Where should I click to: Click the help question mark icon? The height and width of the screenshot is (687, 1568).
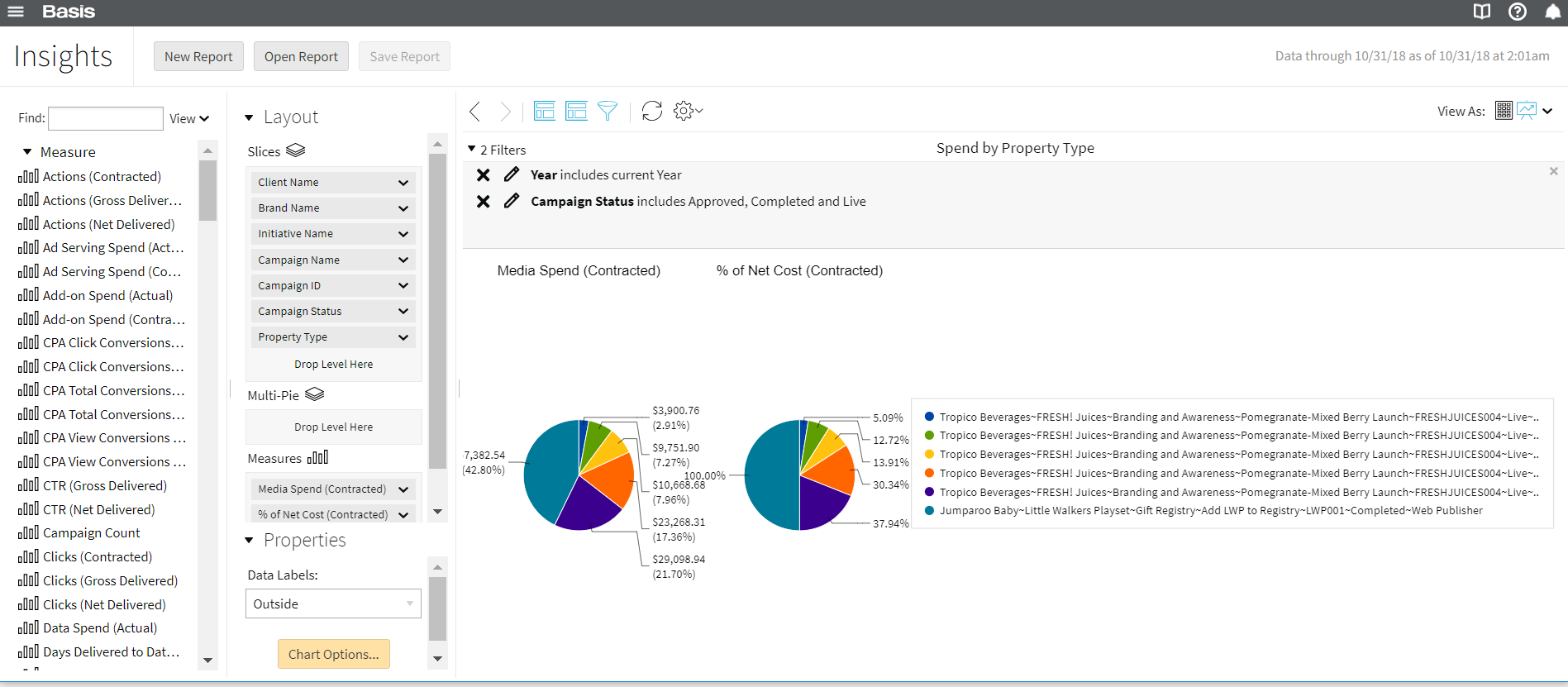[1517, 12]
